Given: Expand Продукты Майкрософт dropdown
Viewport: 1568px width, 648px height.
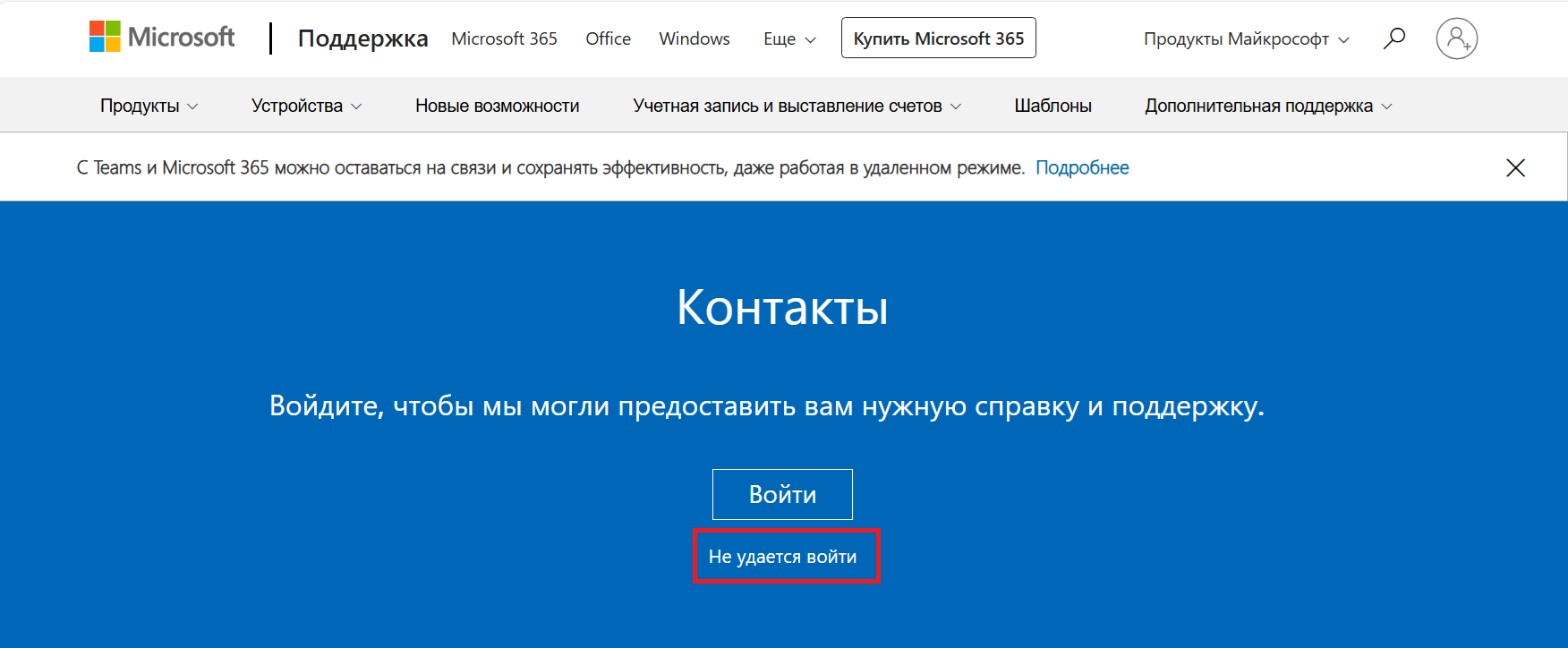Looking at the screenshot, I should 1246,38.
